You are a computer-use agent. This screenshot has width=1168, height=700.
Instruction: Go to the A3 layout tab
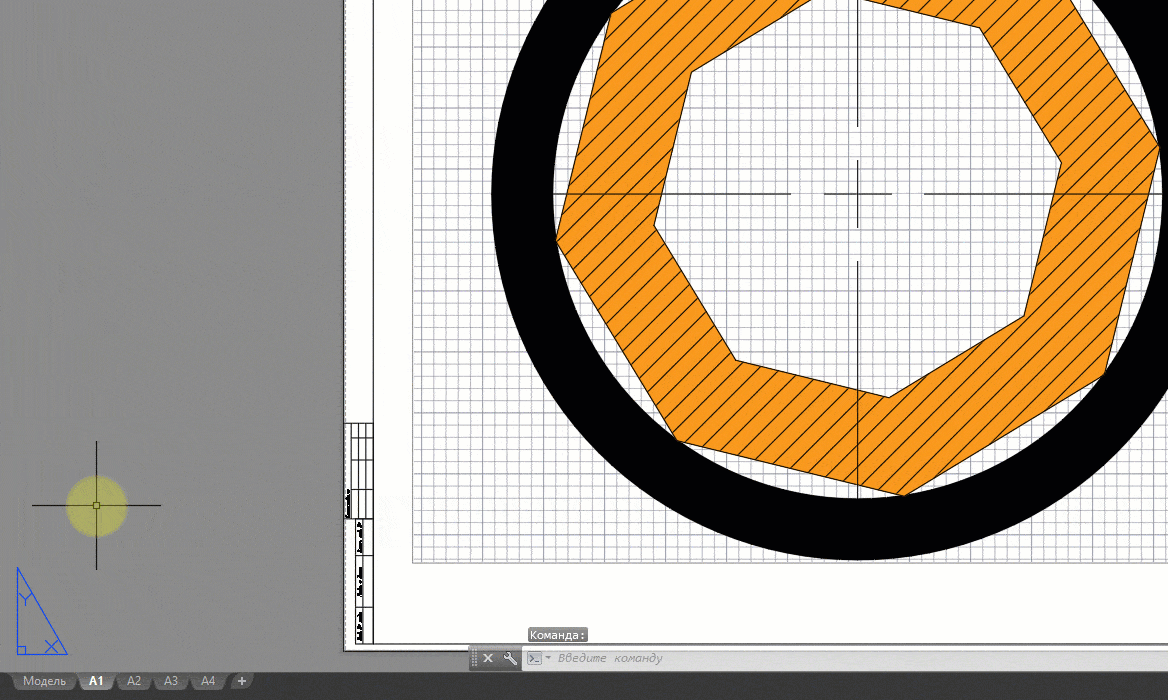coord(171,681)
